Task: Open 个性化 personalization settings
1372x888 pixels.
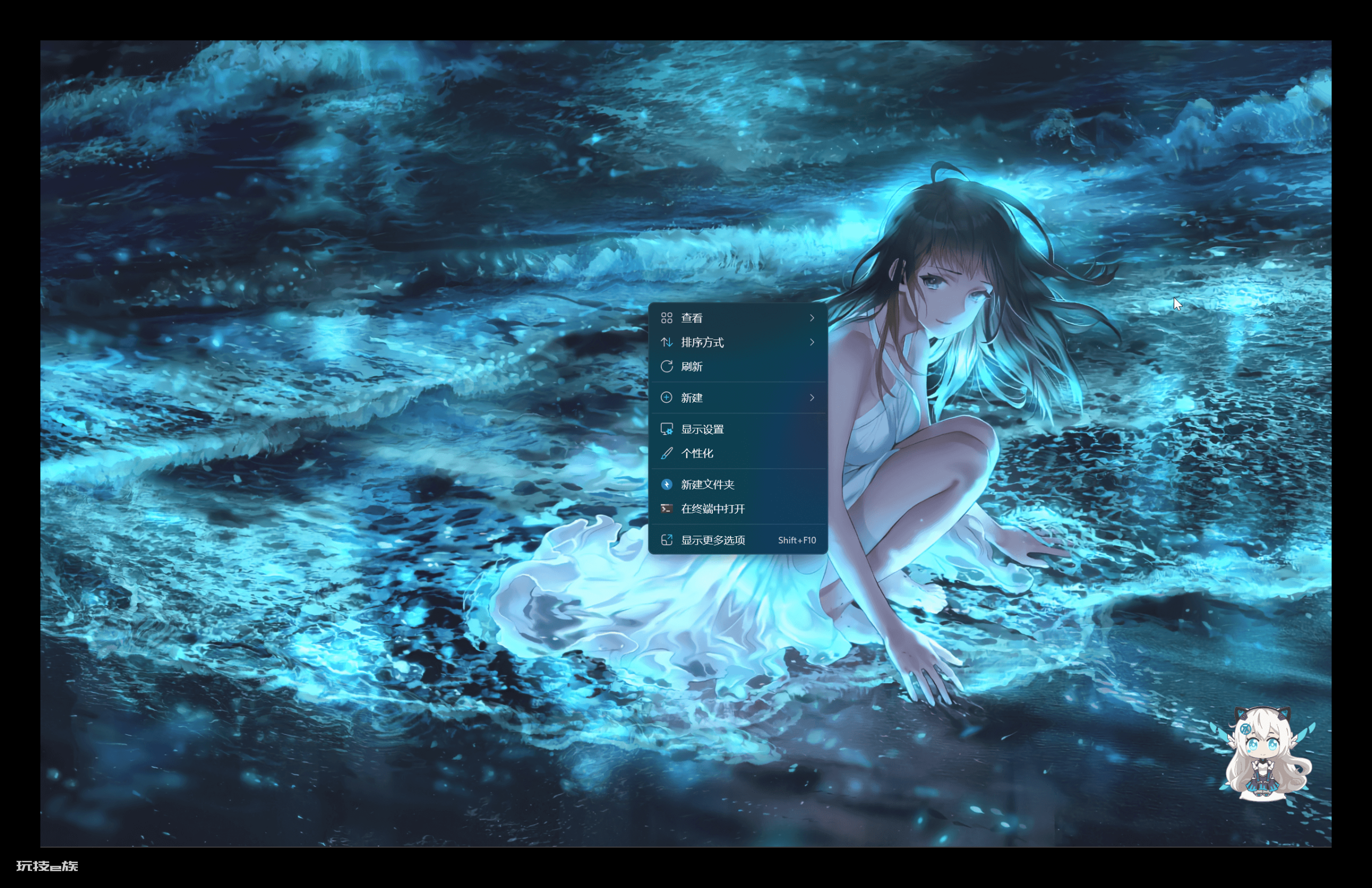Action: (737, 453)
